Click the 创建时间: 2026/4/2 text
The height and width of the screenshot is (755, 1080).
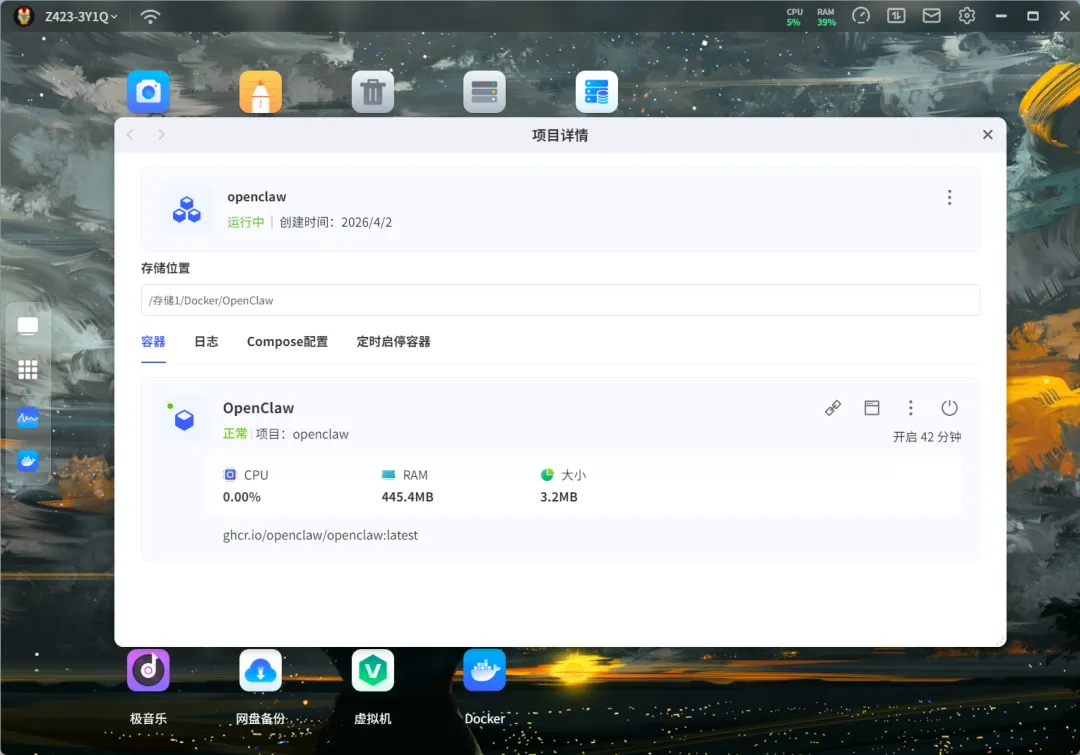[x=335, y=222]
